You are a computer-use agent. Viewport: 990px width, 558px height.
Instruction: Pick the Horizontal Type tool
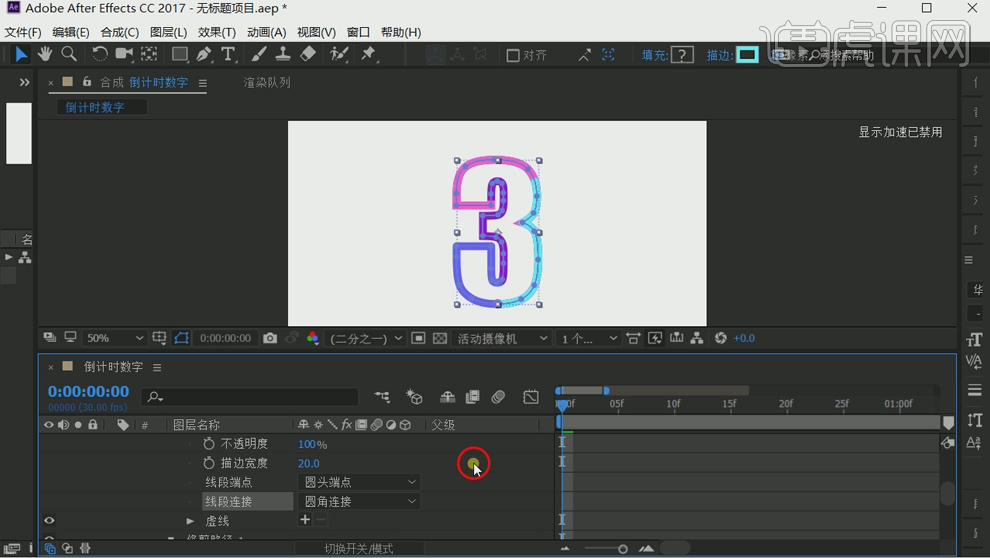coord(228,54)
